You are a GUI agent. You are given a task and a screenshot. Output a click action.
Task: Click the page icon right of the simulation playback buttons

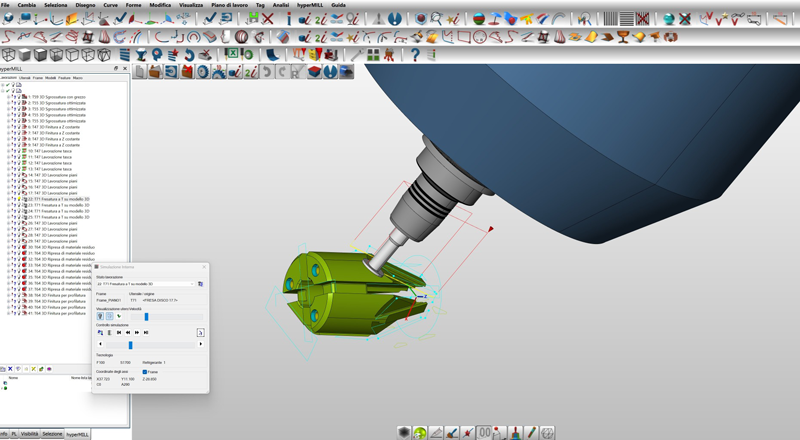coord(201,332)
